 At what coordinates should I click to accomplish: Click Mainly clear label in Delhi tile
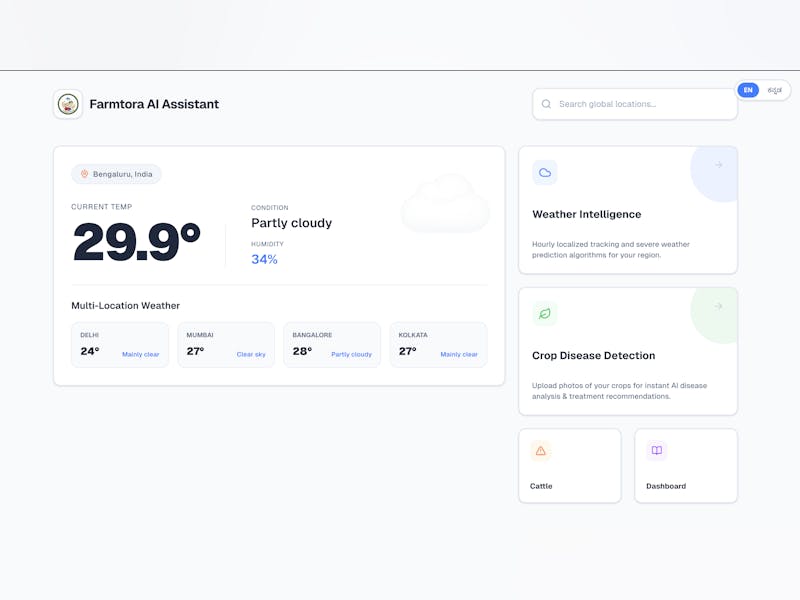point(140,354)
